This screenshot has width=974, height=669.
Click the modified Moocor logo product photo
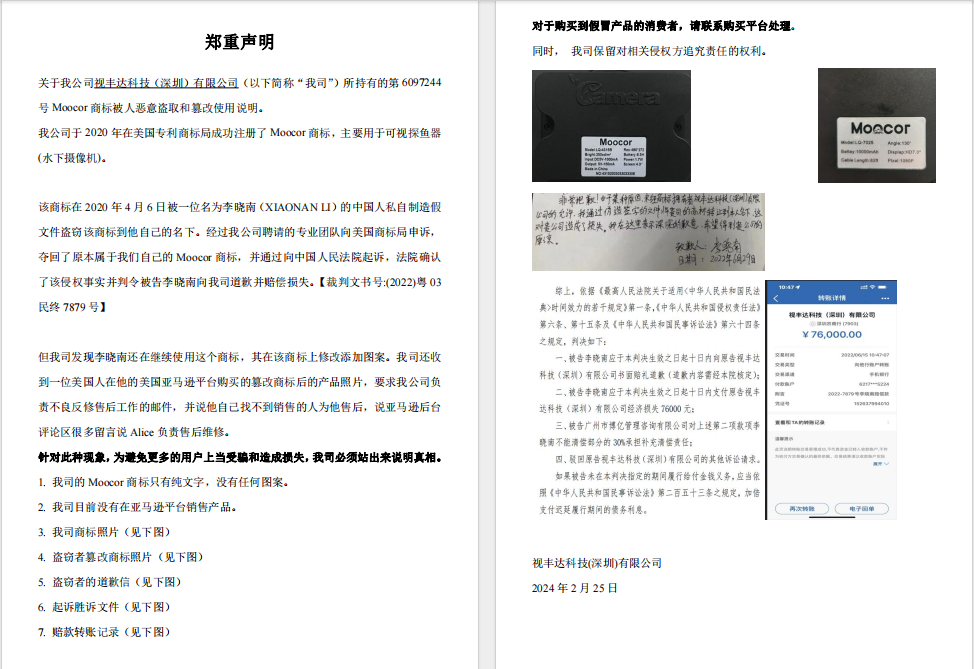click(876, 125)
